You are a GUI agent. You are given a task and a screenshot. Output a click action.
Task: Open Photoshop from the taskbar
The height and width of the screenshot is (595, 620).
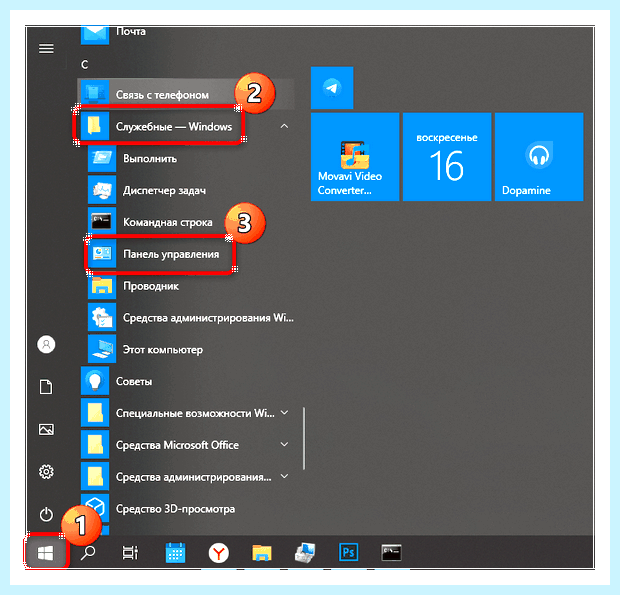[x=348, y=552]
